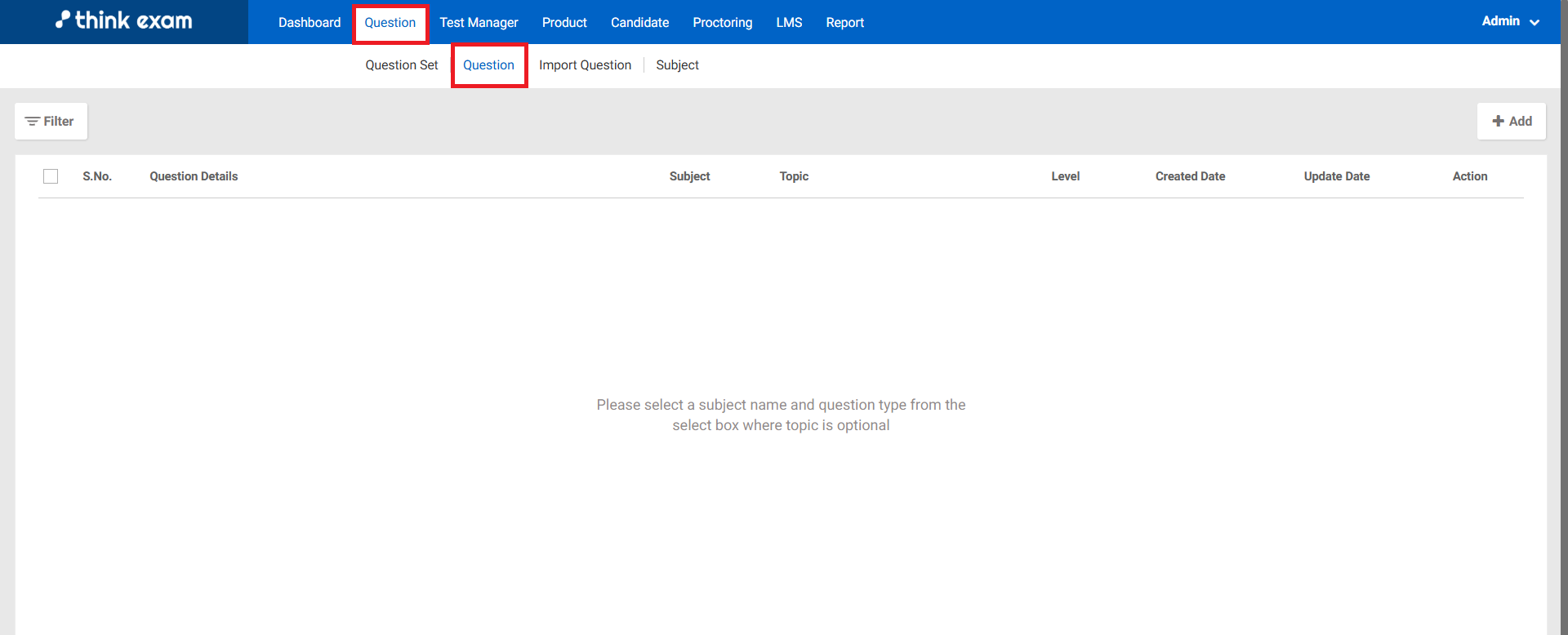1568x635 pixels.
Task: Click the Level column header
Action: (x=1065, y=176)
